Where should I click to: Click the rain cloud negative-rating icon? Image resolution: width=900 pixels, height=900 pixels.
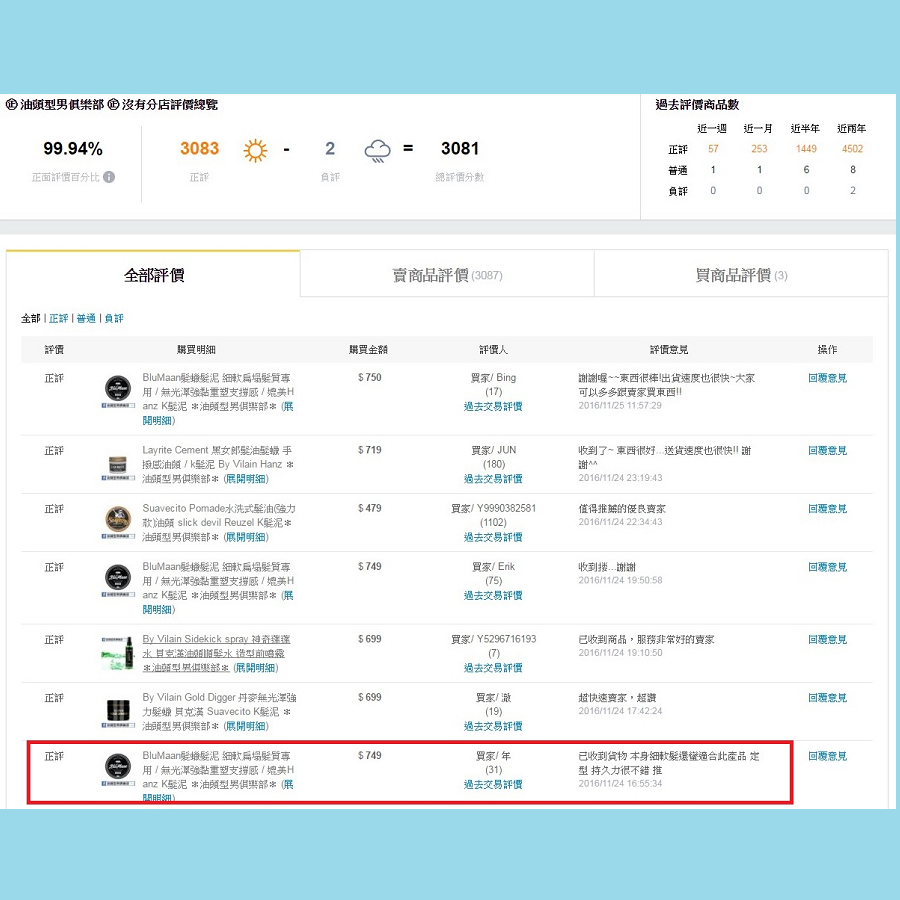pos(377,150)
